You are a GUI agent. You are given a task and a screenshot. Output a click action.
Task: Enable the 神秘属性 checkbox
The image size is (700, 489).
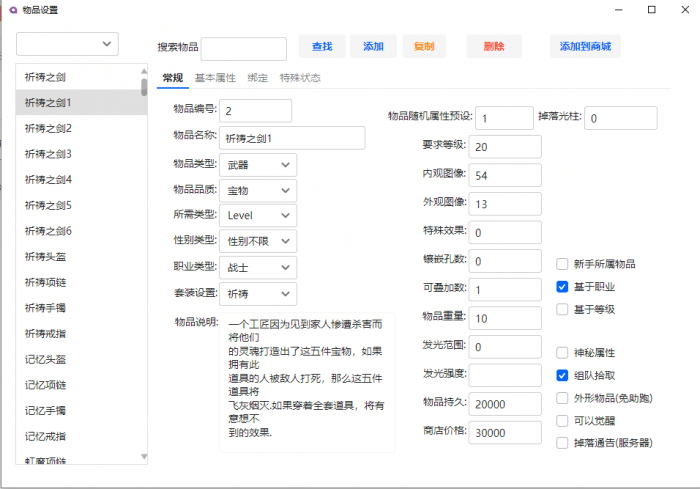coord(563,353)
